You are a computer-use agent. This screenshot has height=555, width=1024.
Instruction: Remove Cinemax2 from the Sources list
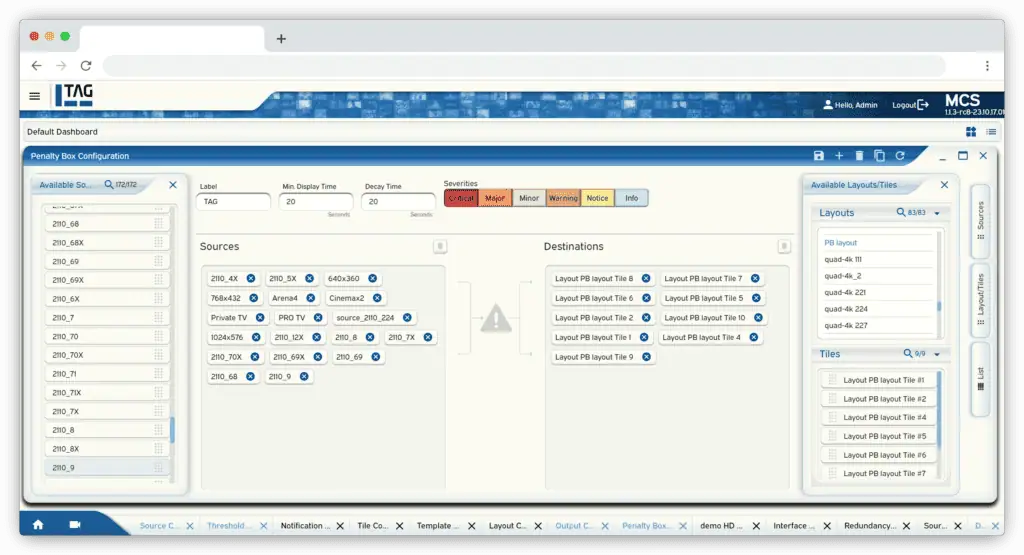pyautogui.click(x=377, y=298)
